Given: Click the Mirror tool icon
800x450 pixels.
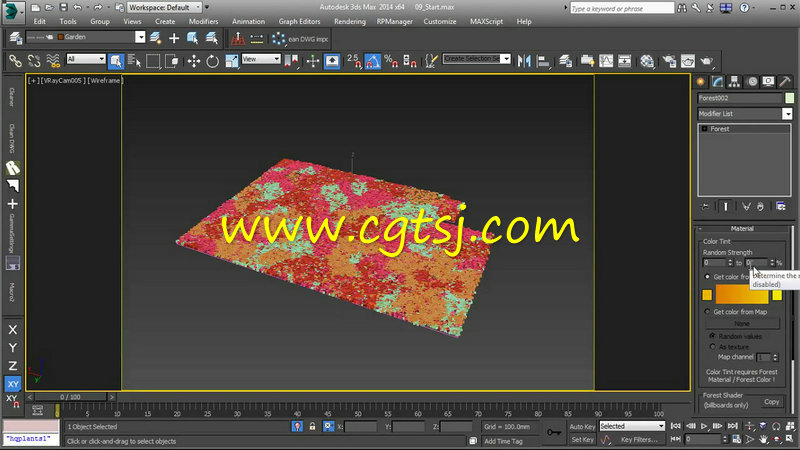Looking at the screenshot, I should click(524, 61).
